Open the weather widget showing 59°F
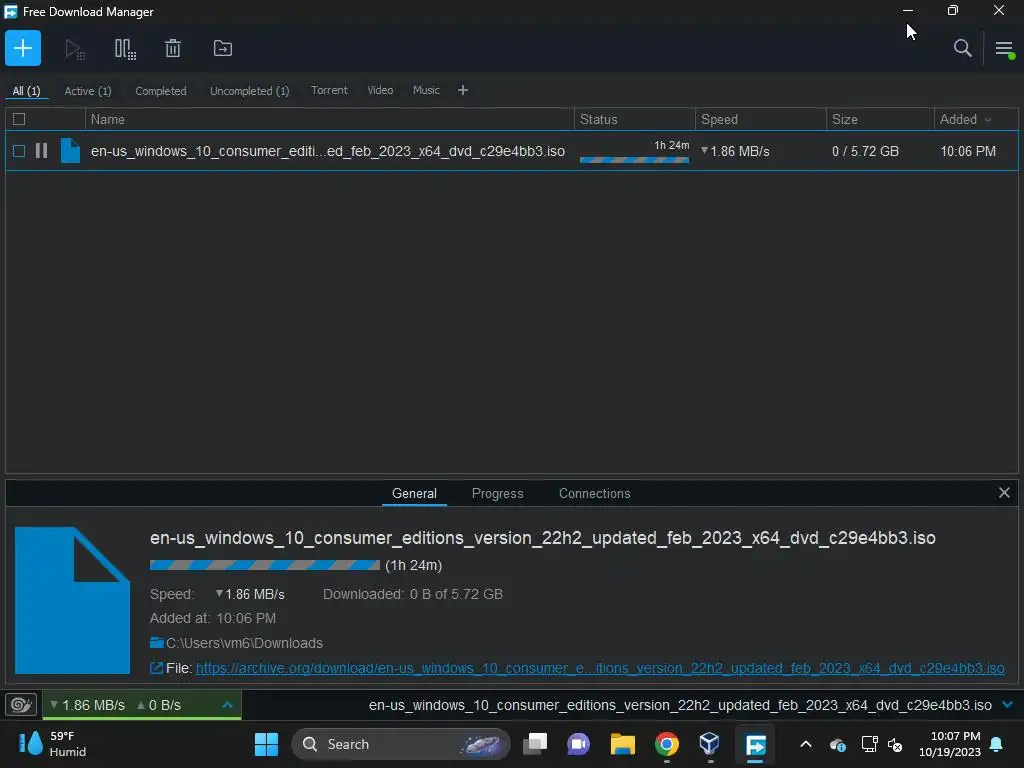This screenshot has width=1024, height=768. [52, 744]
